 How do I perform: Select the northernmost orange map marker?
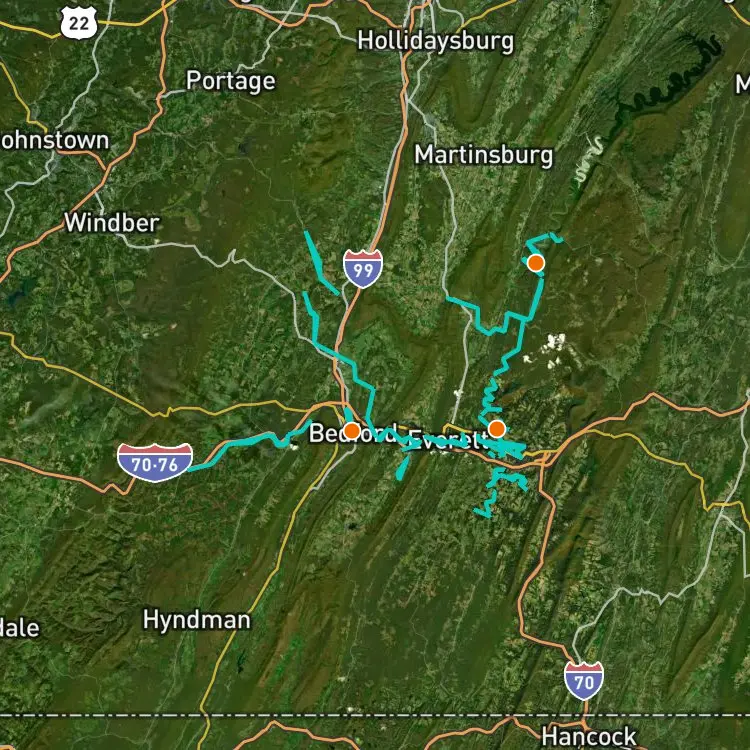point(536,263)
